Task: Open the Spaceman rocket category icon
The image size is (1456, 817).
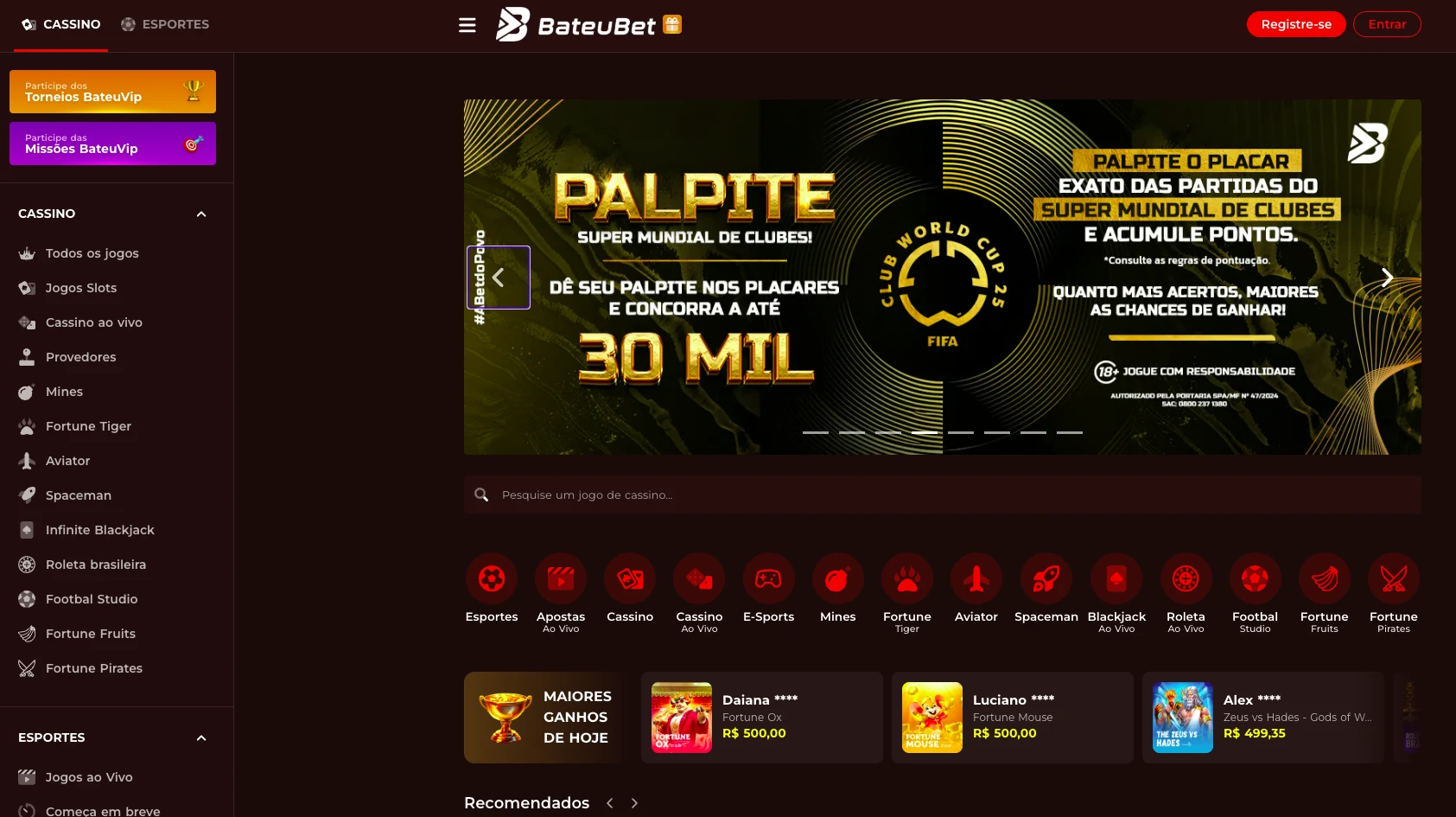Action: pos(1046,578)
